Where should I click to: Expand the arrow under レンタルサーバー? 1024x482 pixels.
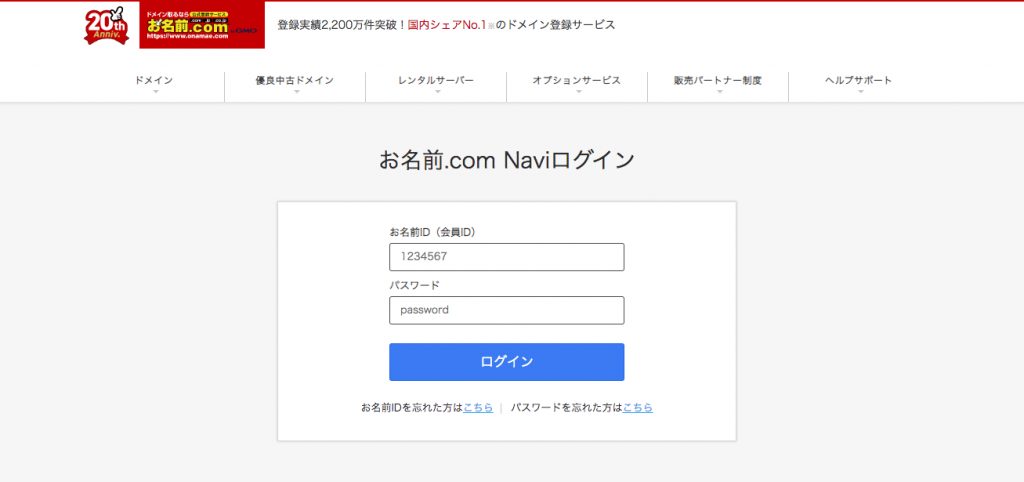tap(436, 92)
